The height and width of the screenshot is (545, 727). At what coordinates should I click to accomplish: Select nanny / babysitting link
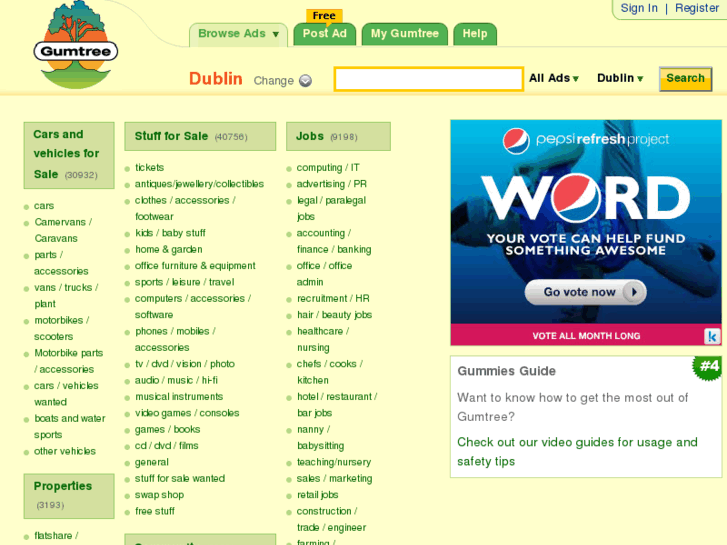pyautogui.click(x=320, y=437)
